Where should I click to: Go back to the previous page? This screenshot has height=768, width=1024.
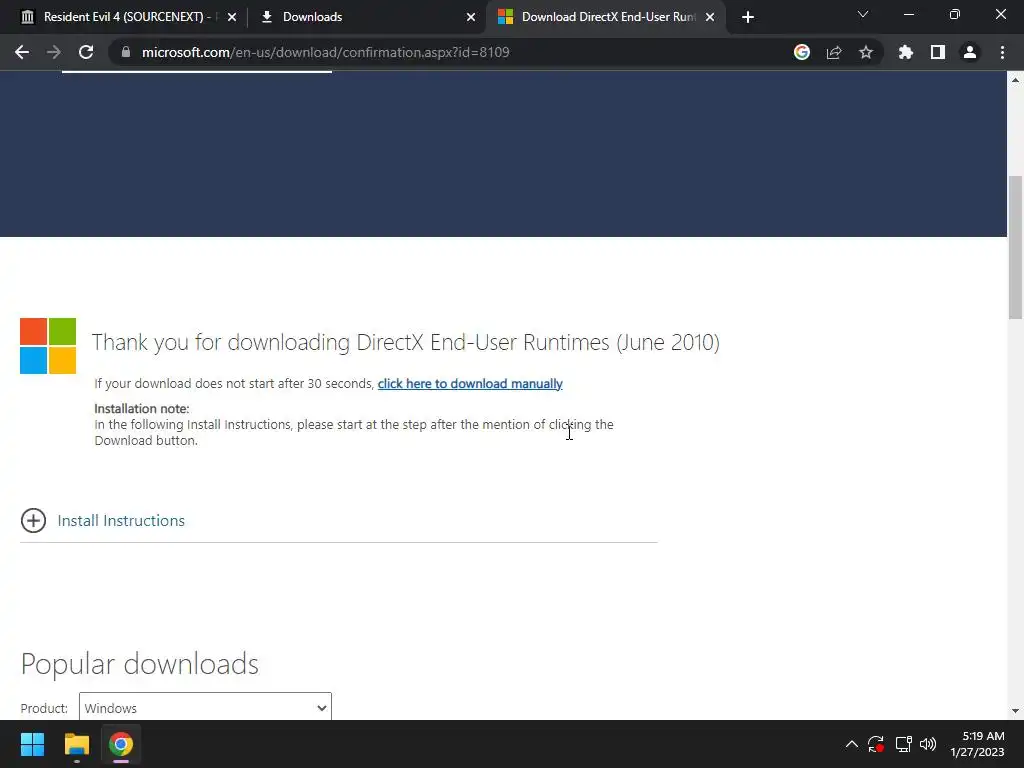coord(22,52)
